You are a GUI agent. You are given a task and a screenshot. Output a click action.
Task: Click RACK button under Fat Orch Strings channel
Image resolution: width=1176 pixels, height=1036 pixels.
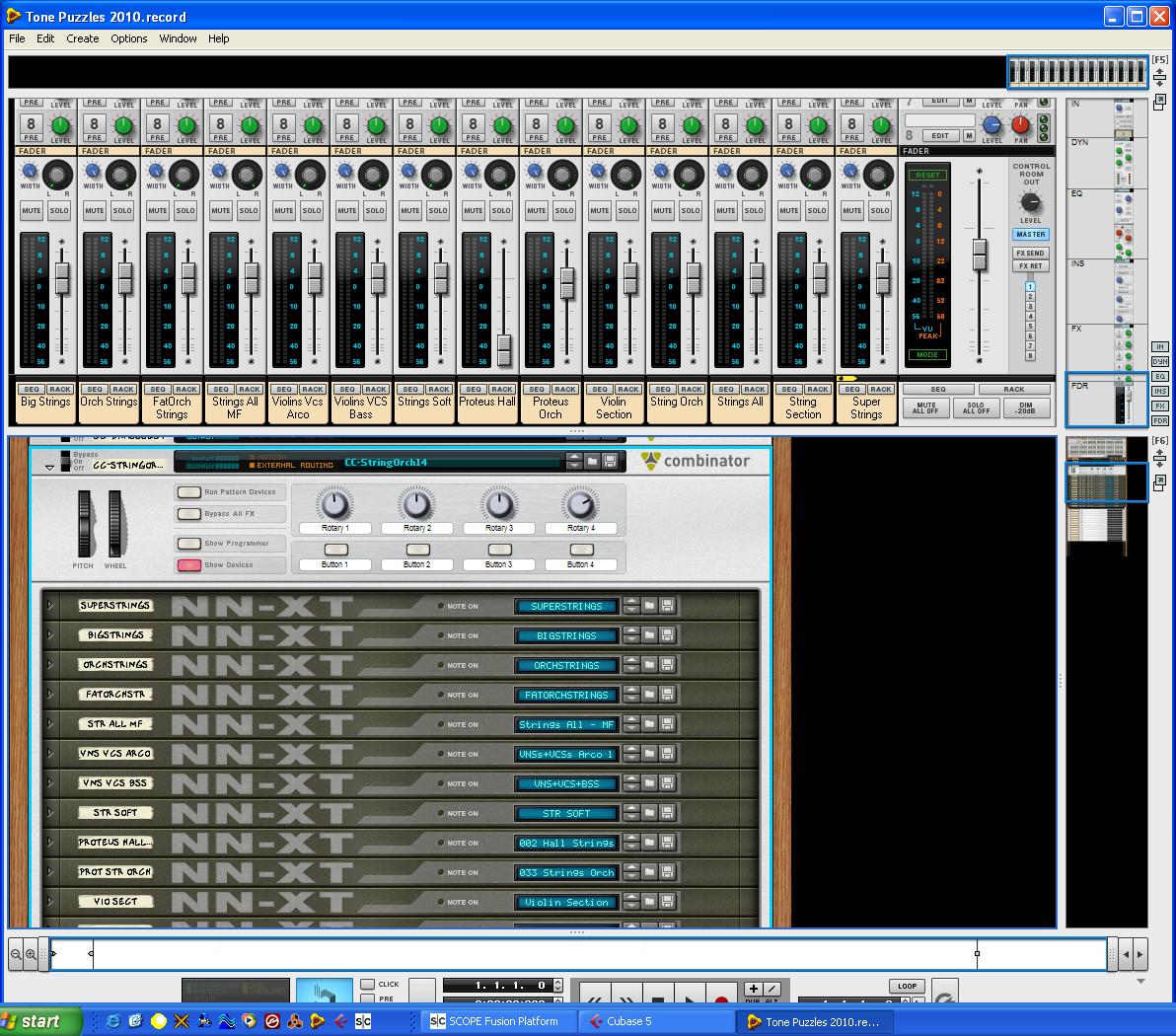(186, 390)
